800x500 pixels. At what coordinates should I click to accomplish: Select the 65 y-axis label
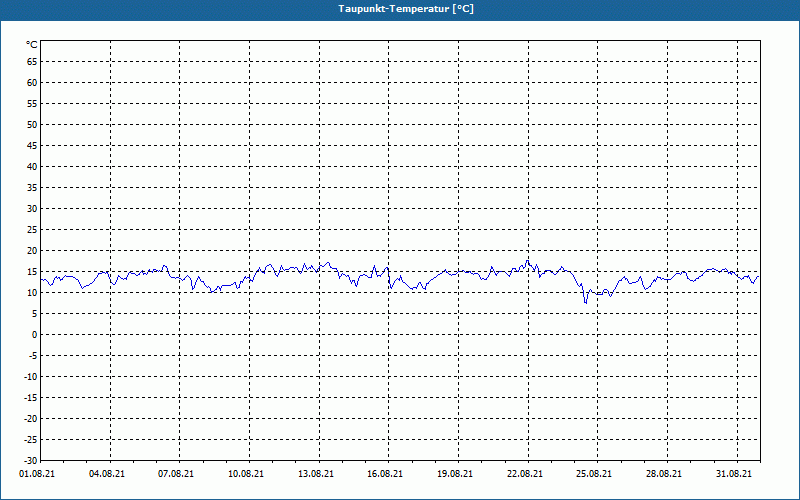(32, 61)
